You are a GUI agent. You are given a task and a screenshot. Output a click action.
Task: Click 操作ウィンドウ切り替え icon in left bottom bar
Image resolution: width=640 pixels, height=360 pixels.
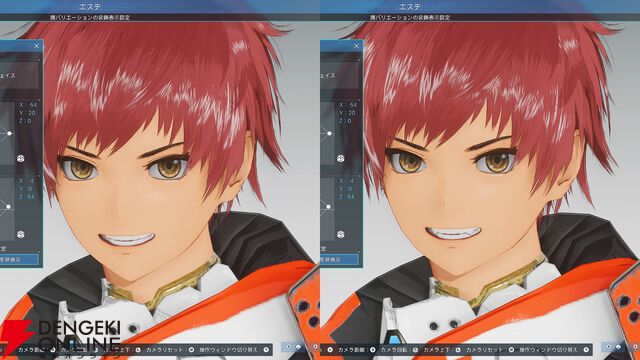coord(266,349)
